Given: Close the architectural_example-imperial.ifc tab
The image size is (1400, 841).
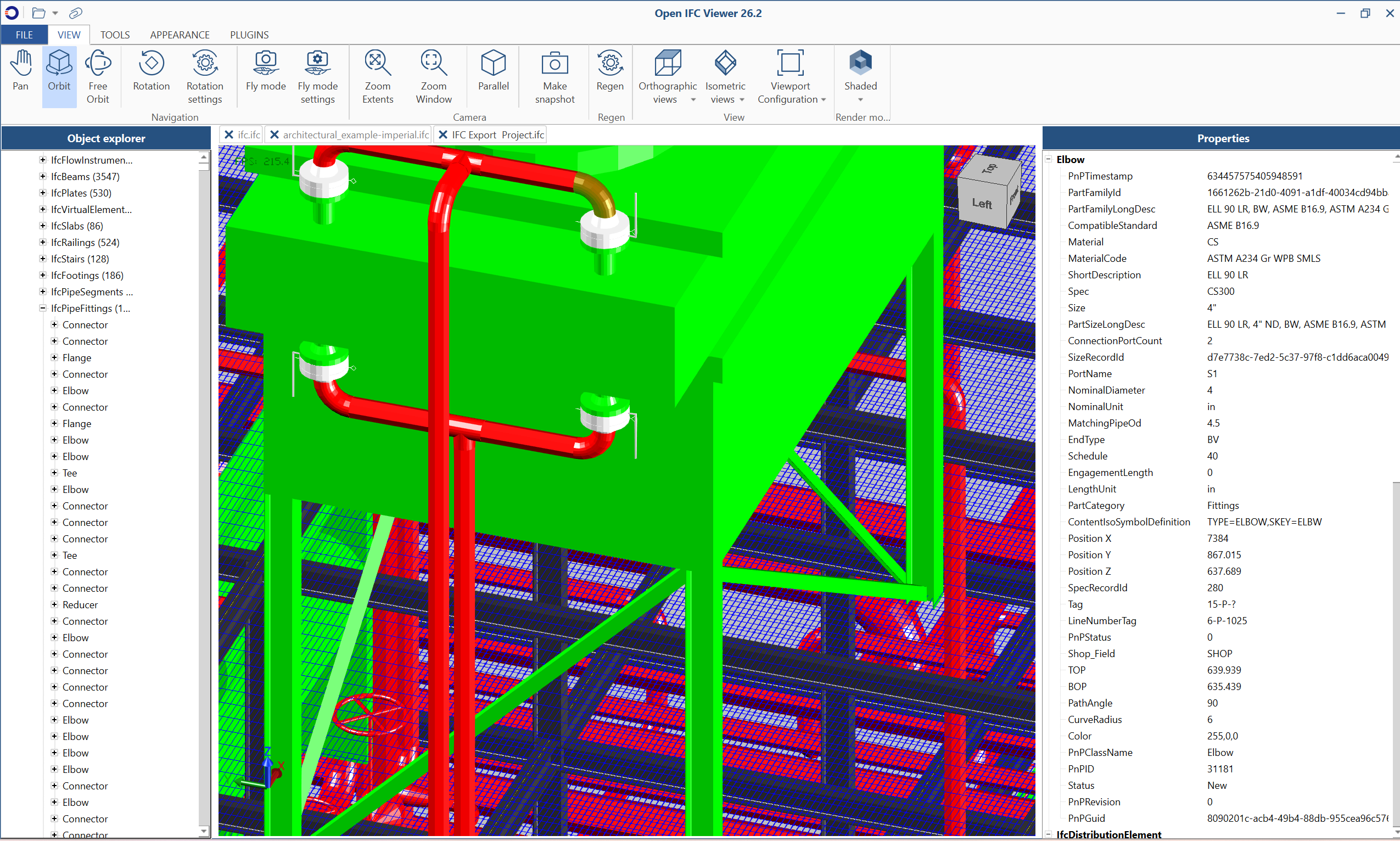Looking at the screenshot, I should click(275, 135).
